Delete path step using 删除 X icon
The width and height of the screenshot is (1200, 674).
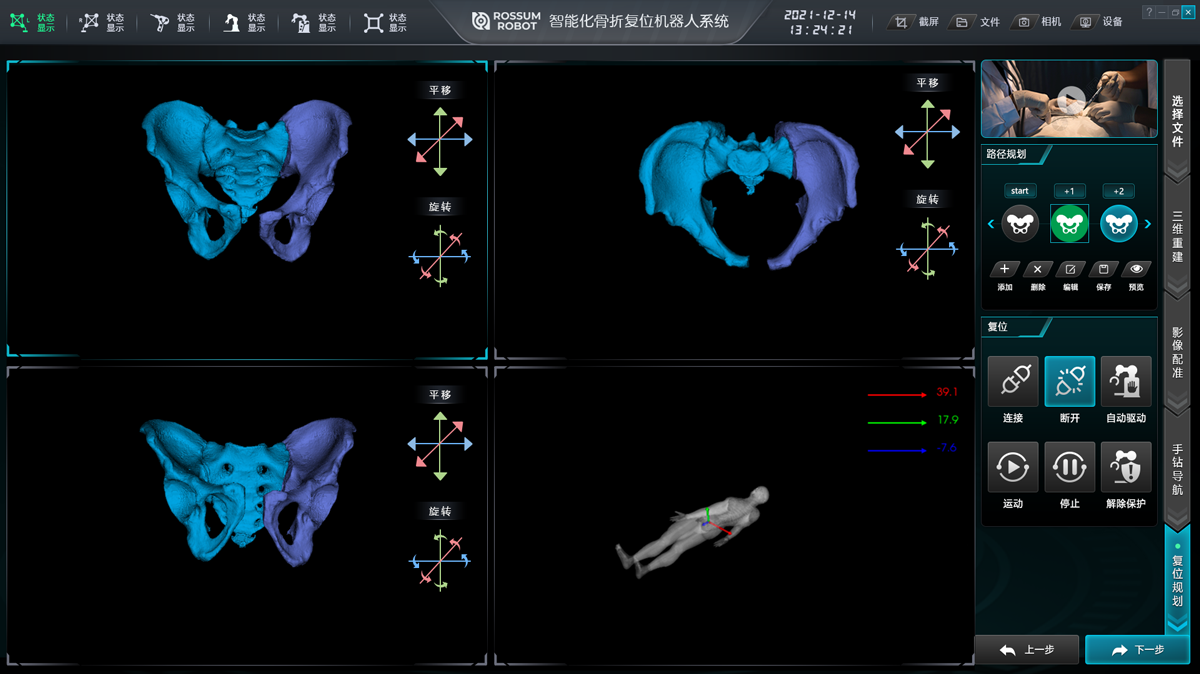[1038, 269]
